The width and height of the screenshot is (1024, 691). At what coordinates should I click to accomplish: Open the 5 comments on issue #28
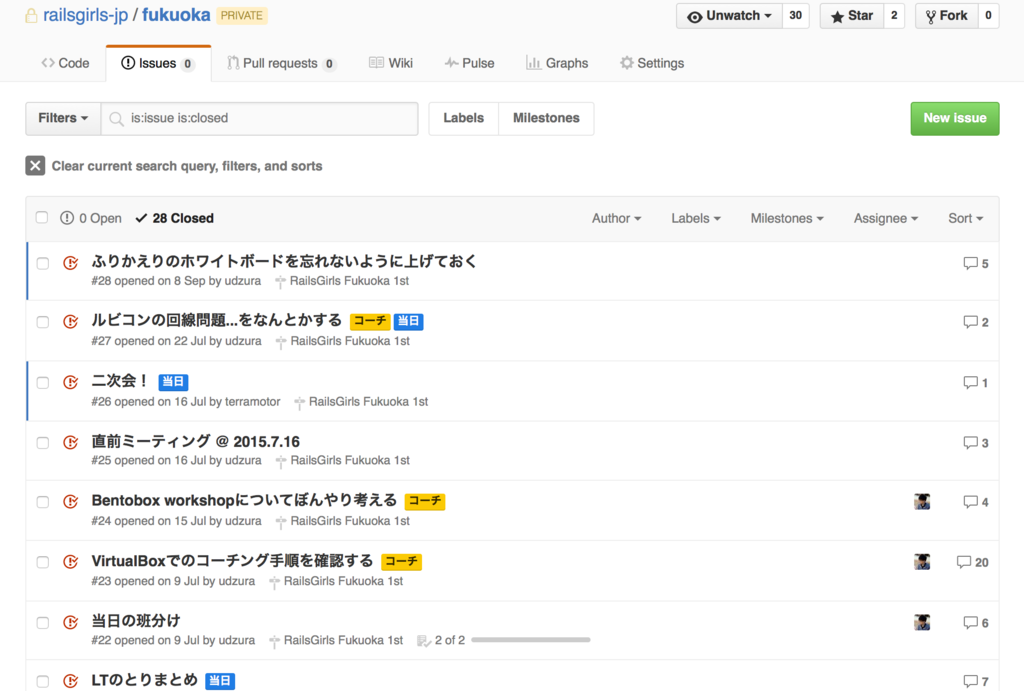tap(976, 263)
